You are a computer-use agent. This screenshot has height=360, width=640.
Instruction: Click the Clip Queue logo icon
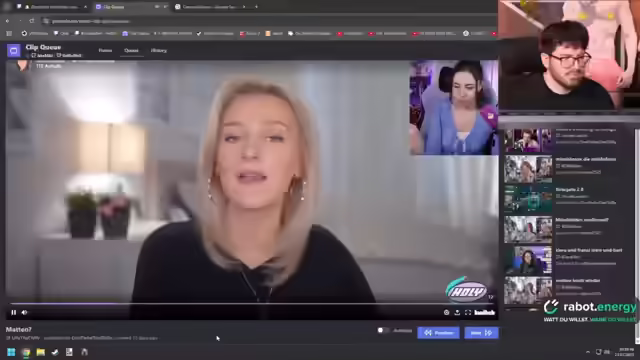pos(13,51)
